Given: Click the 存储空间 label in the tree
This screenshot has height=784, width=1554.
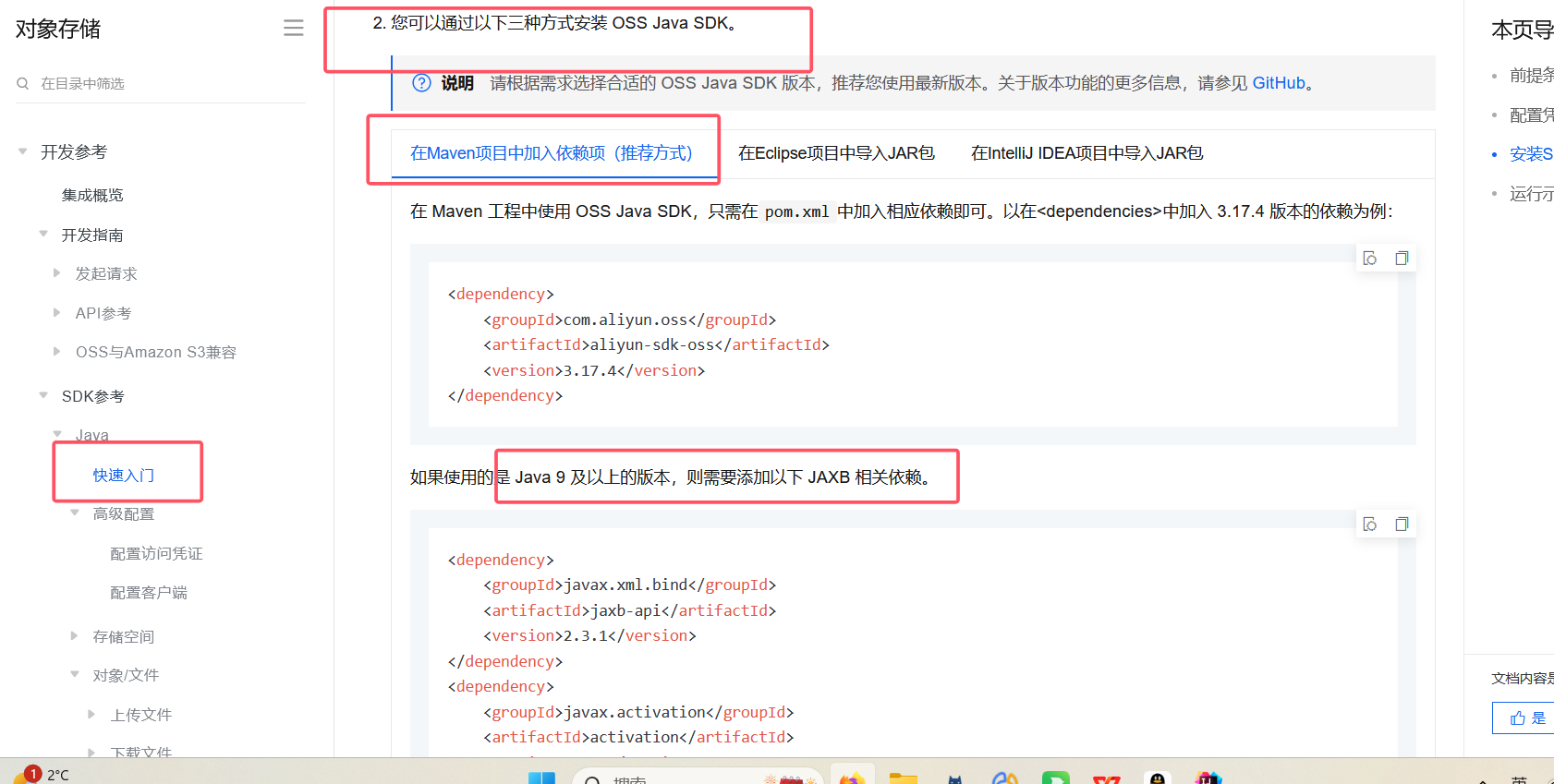Looking at the screenshot, I should click(124, 637).
